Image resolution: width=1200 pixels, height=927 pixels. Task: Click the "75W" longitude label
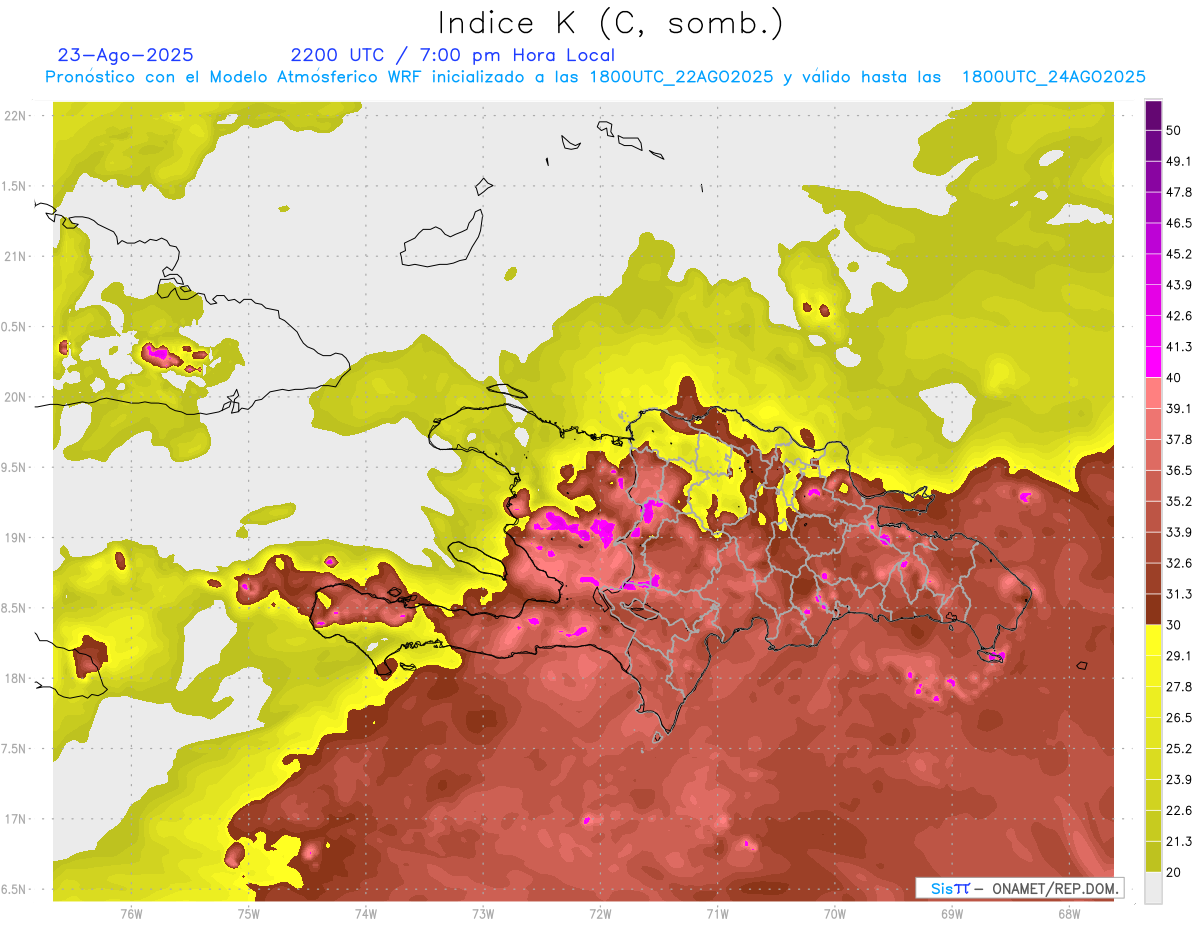click(x=248, y=913)
